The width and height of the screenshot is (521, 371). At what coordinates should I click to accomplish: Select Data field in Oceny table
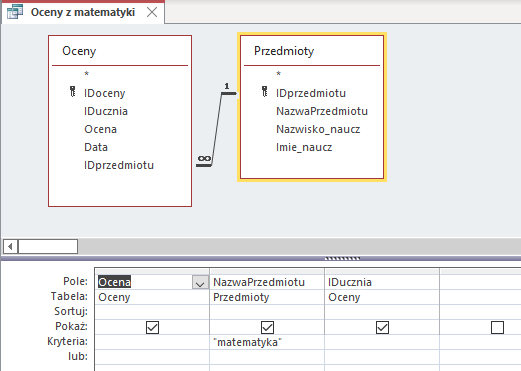click(96, 147)
